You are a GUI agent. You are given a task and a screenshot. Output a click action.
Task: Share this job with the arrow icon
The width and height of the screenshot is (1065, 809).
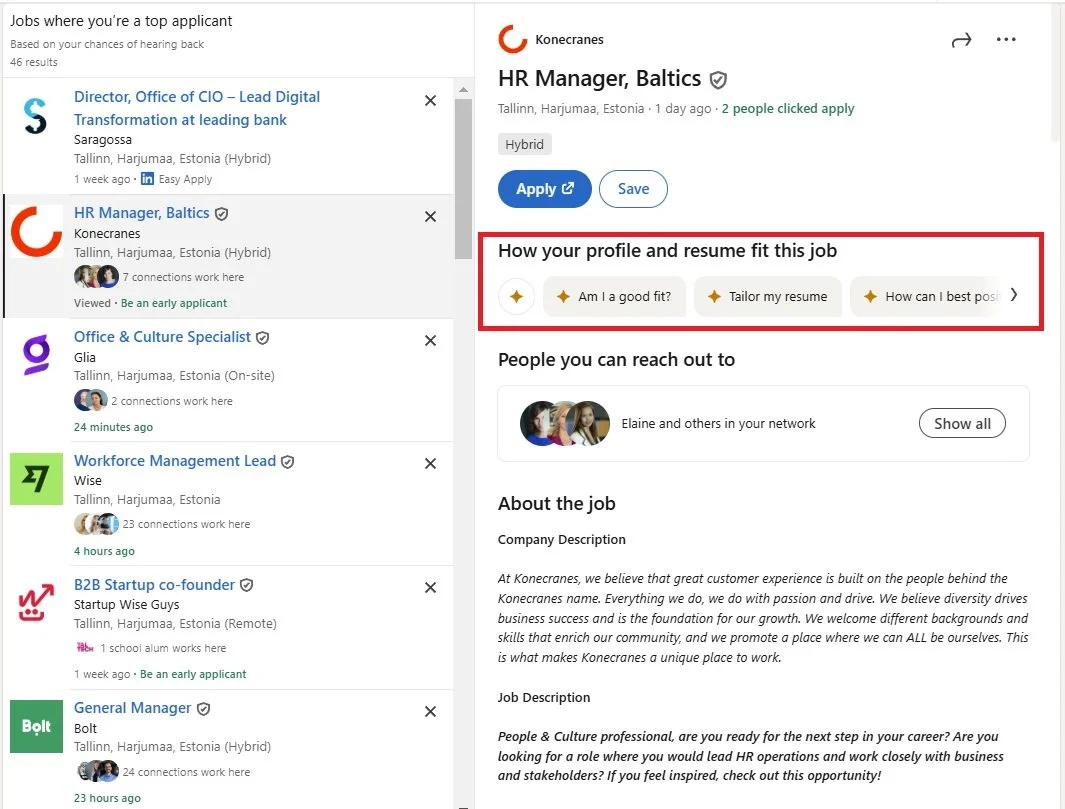coord(961,41)
